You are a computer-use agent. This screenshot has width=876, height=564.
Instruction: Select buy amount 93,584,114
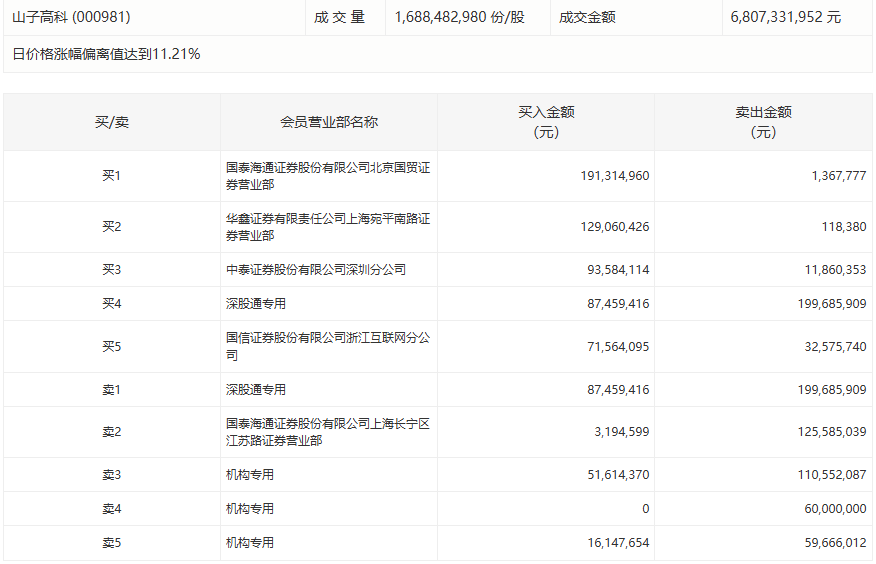click(618, 270)
